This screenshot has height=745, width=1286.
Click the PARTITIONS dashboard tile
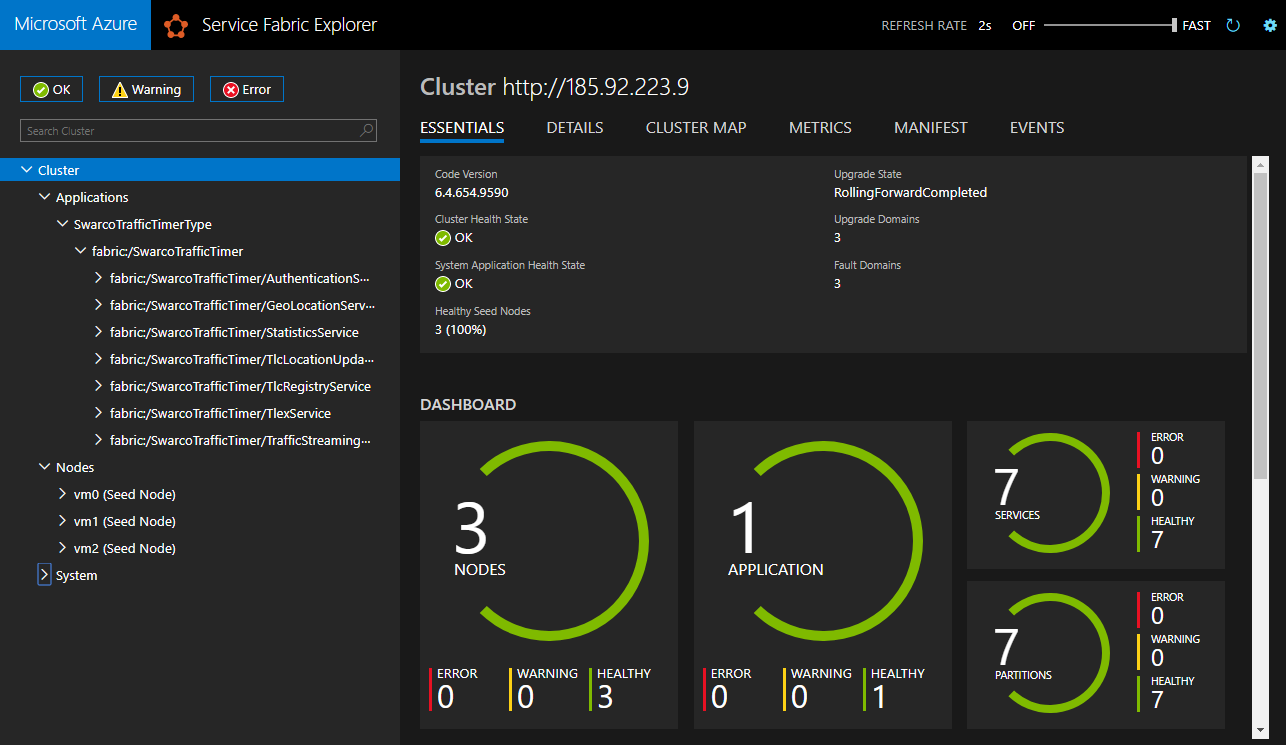1096,654
